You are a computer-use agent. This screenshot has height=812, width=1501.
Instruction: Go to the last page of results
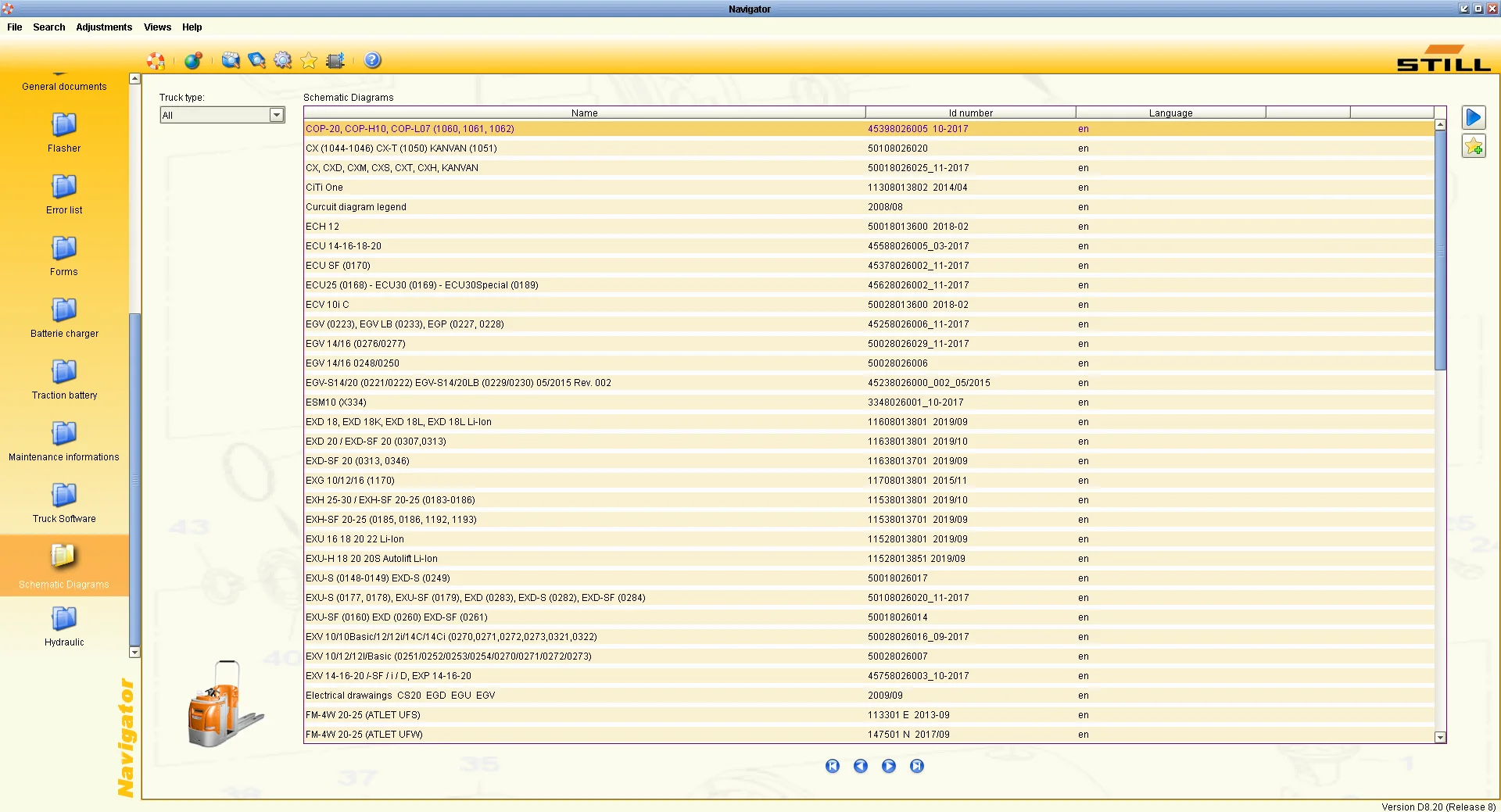coord(917,766)
